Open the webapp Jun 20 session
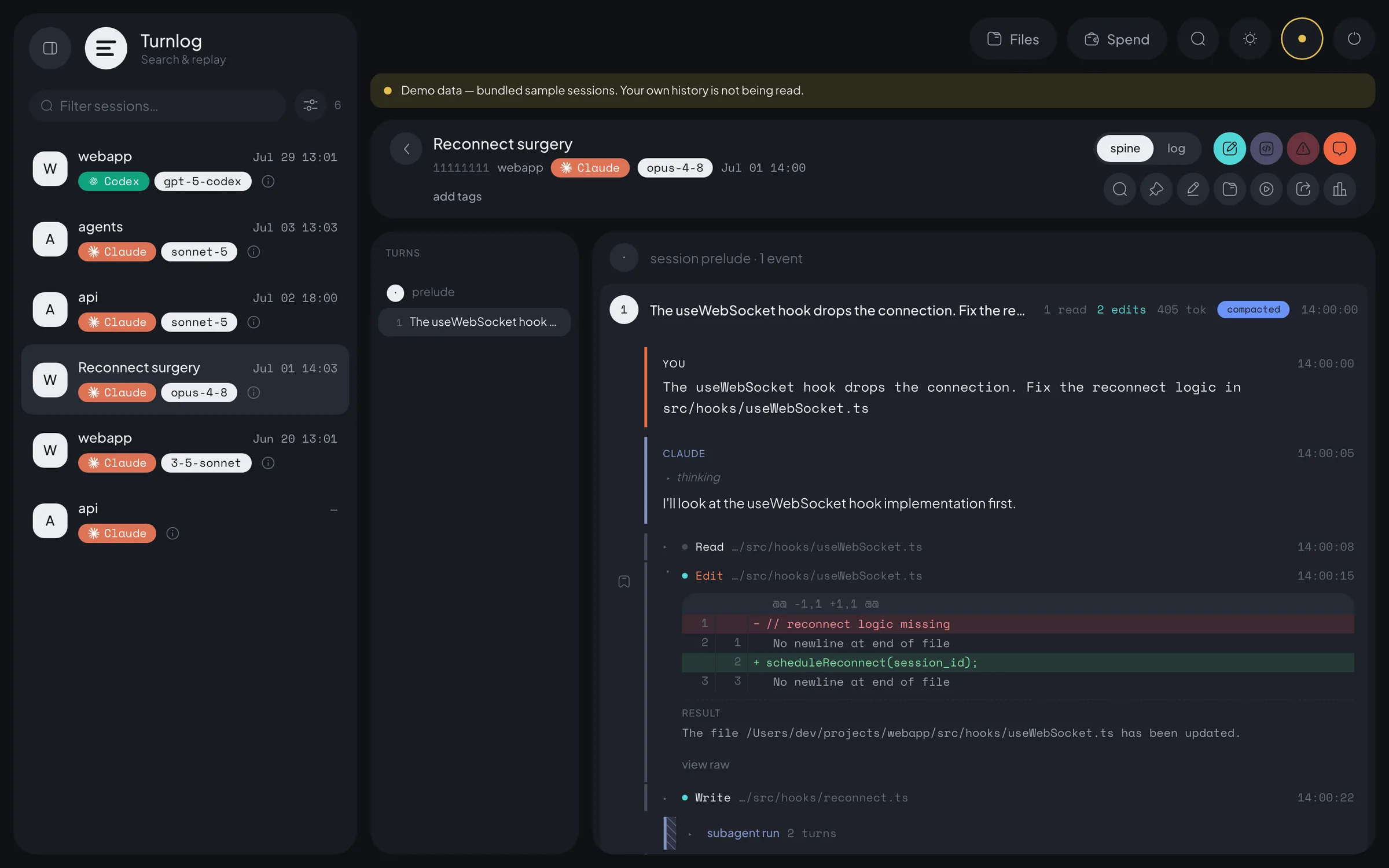The width and height of the screenshot is (1389, 868). [185, 450]
